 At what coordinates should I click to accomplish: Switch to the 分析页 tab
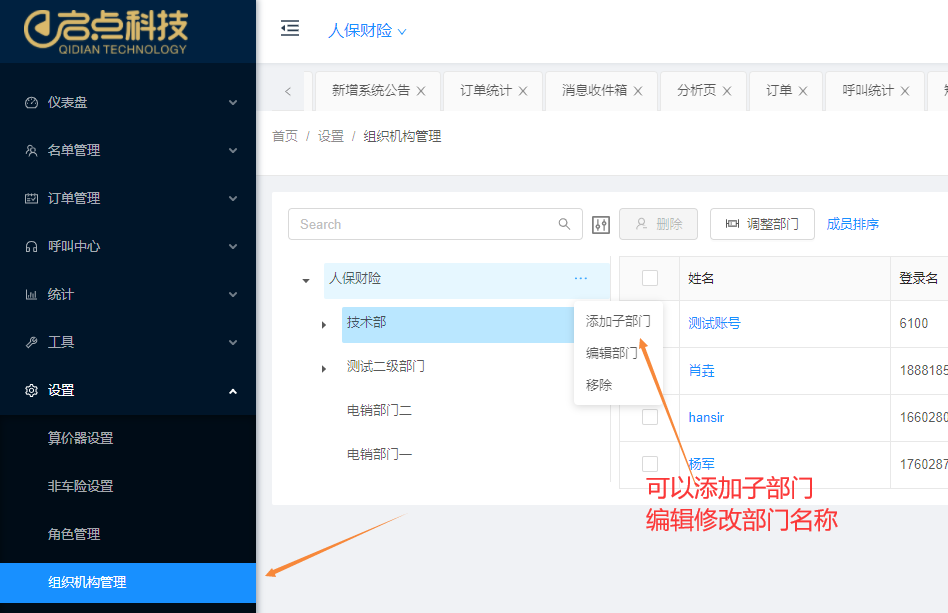tap(696, 91)
